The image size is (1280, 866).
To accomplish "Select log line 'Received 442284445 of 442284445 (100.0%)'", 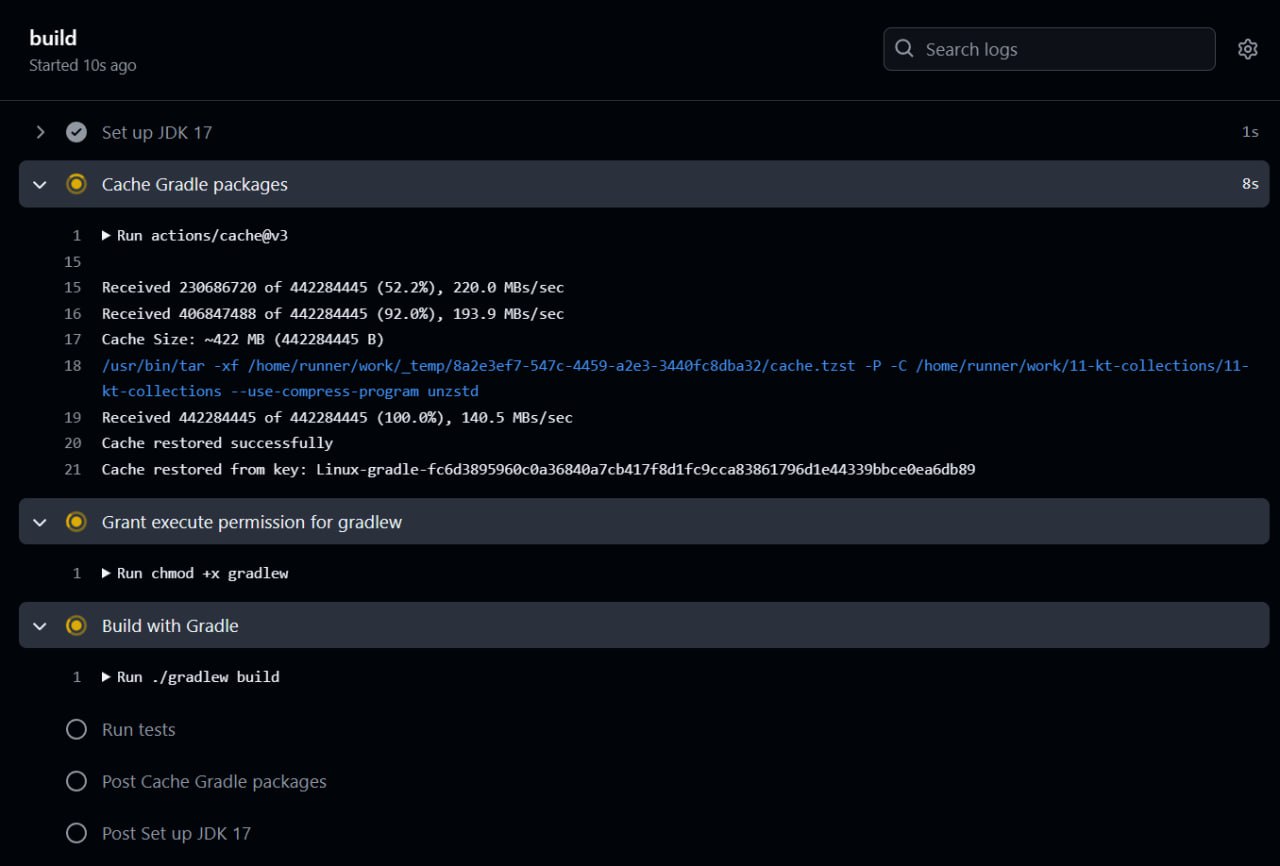I will [x=337, y=417].
